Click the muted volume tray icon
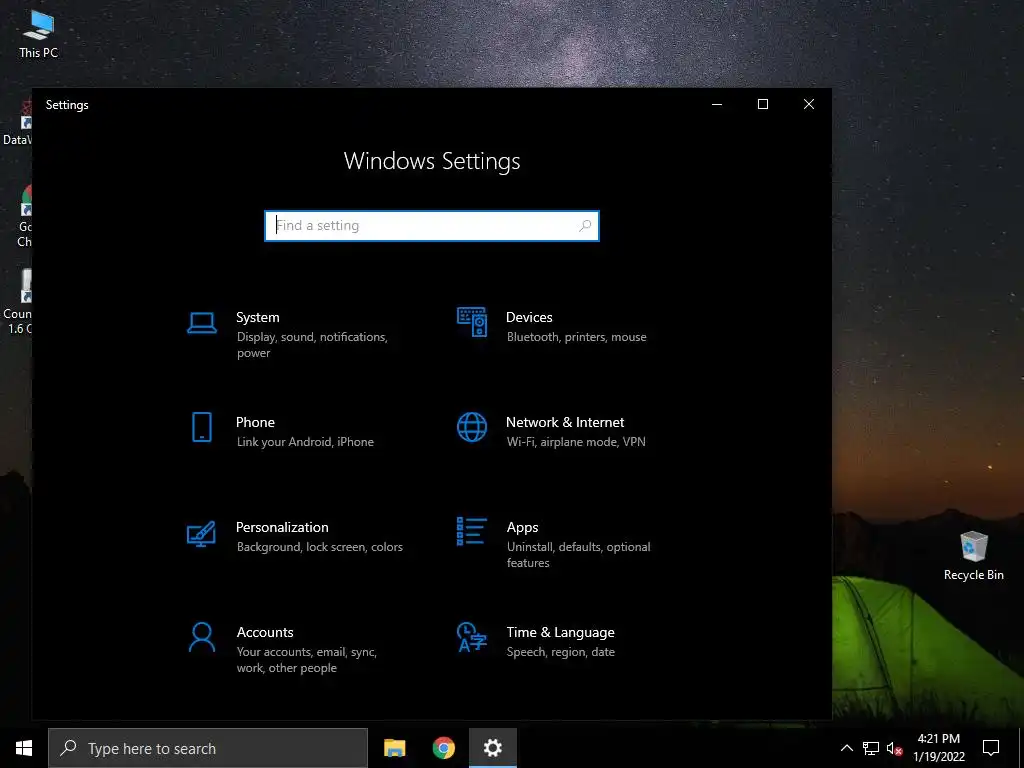This screenshot has height=768, width=1024. coord(894,748)
